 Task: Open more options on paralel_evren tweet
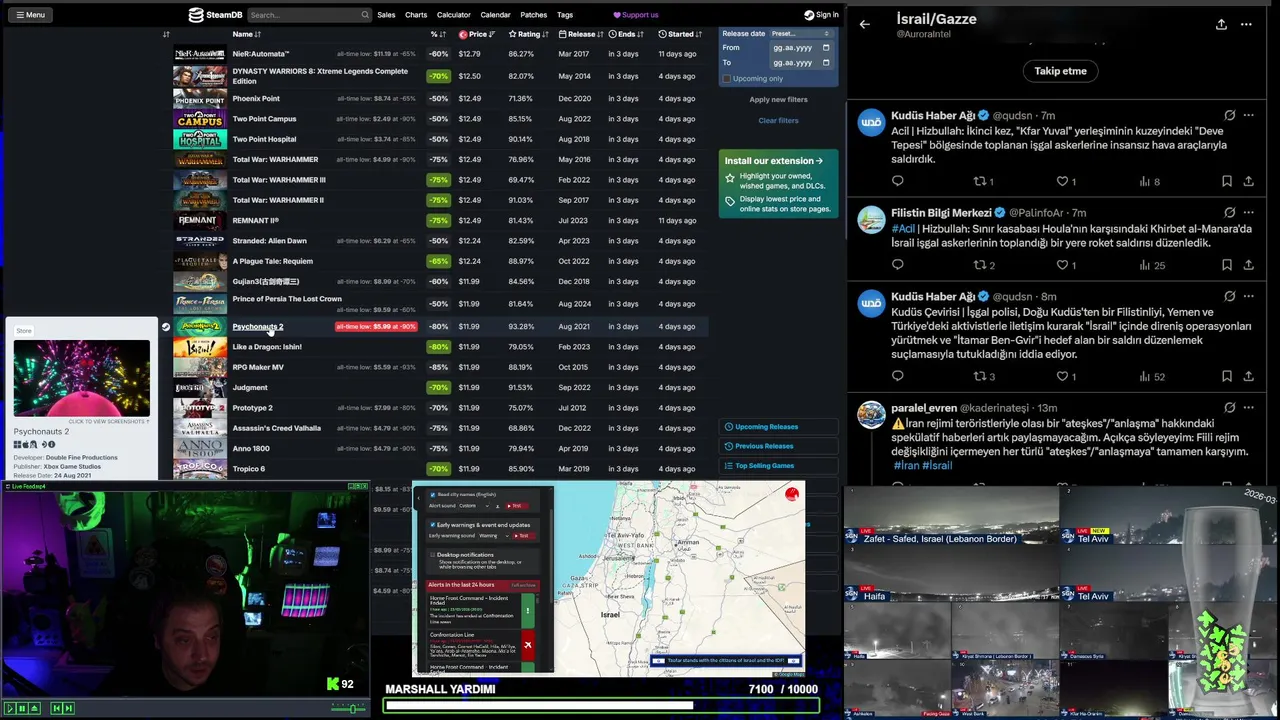(x=1248, y=407)
